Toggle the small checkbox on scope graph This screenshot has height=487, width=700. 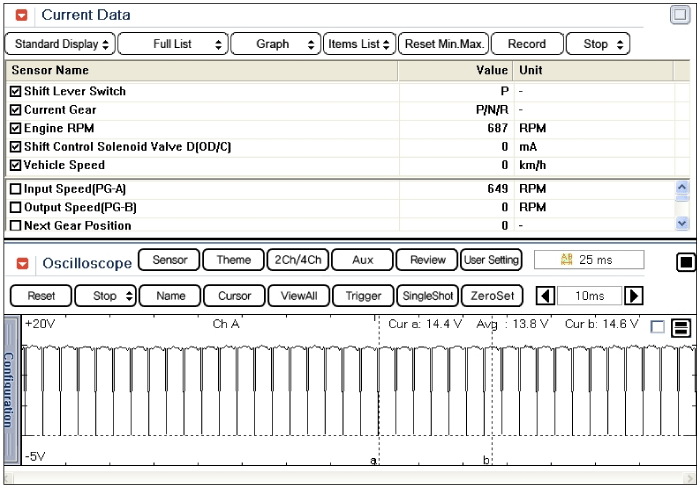[658, 327]
